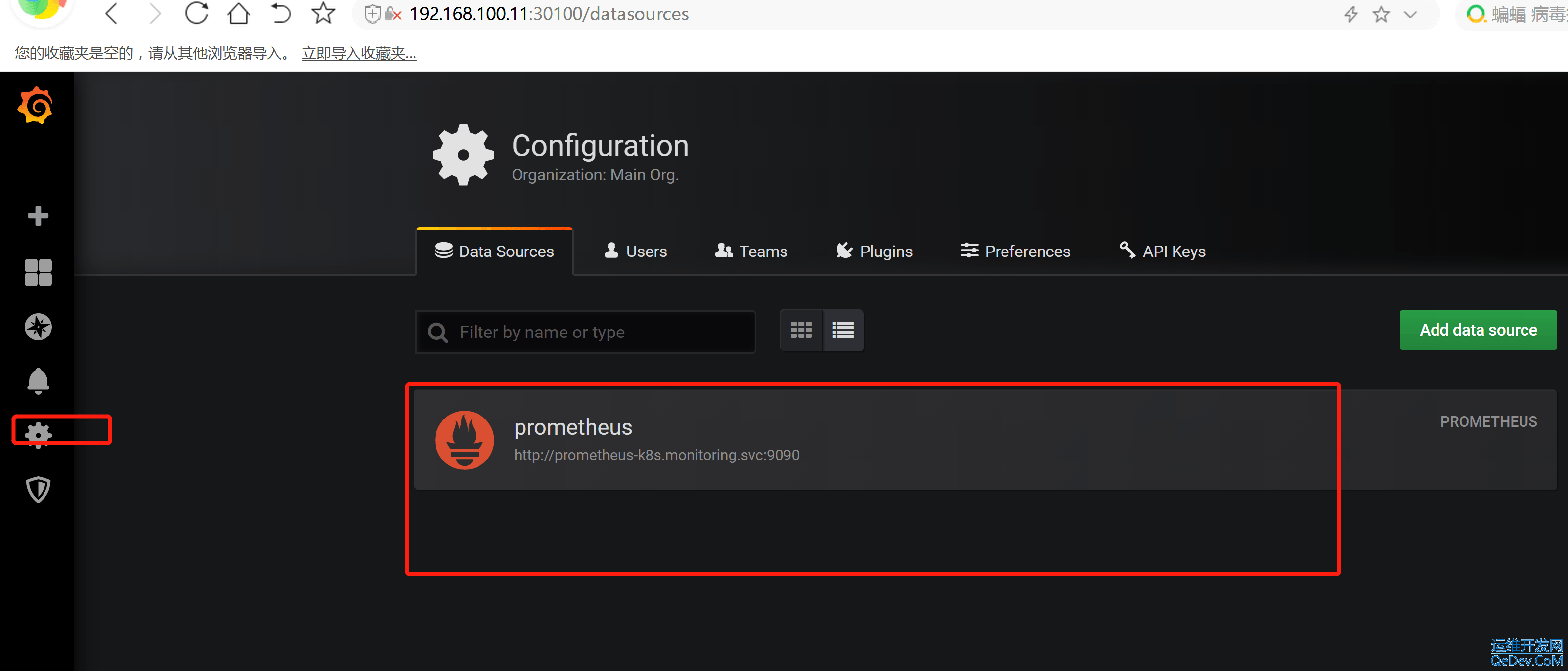Select the Data Sources tab
Screen dimensions: 1568x671
tap(494, 251)
